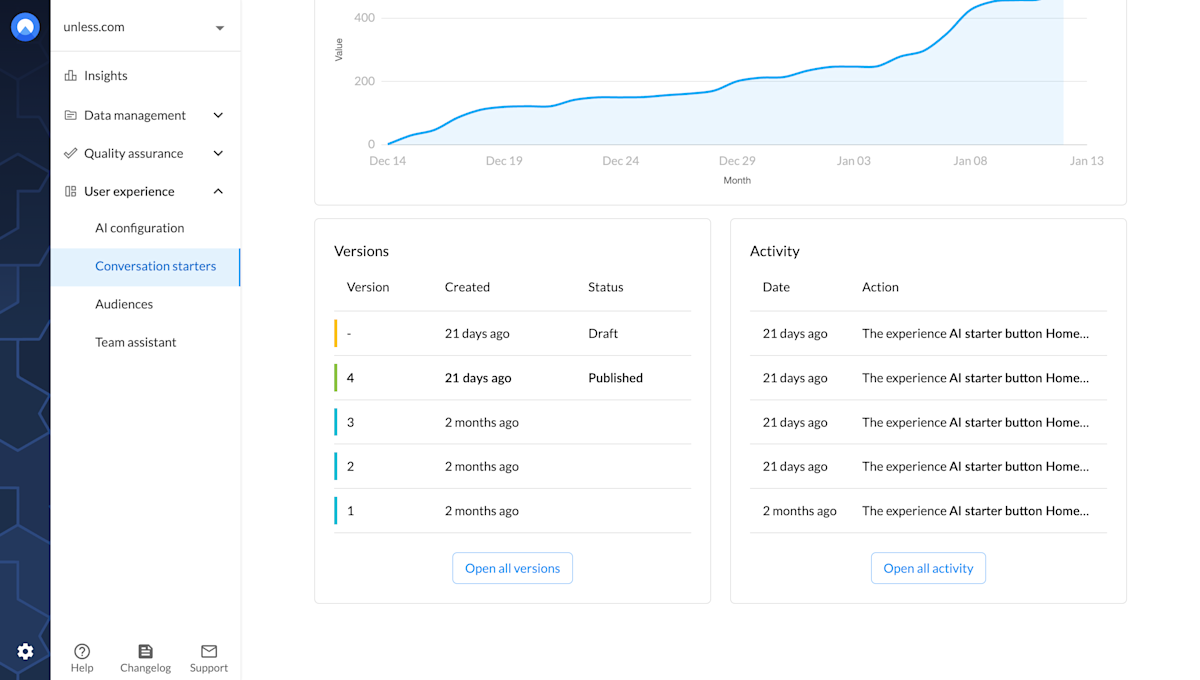The image size is (1200, 680).
Task: Click the Open all activity button
Action: (x=928, y=567)
